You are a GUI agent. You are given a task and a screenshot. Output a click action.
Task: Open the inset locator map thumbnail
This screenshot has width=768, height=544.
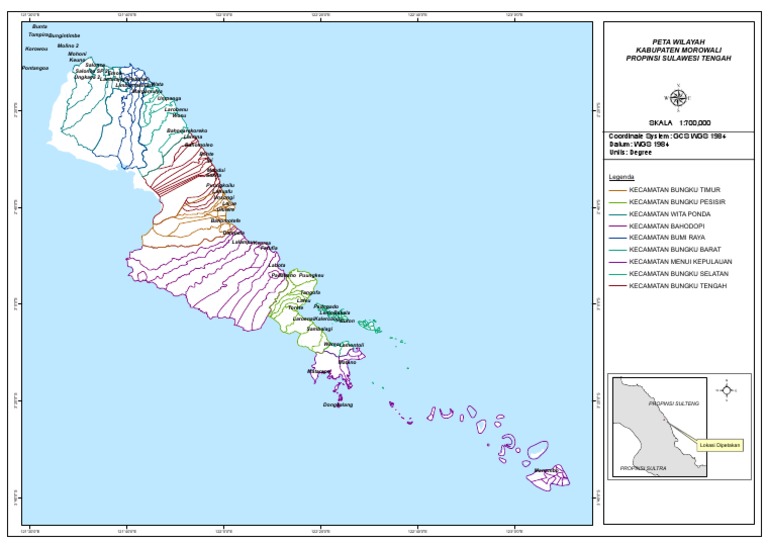click(x=659, y=426)
